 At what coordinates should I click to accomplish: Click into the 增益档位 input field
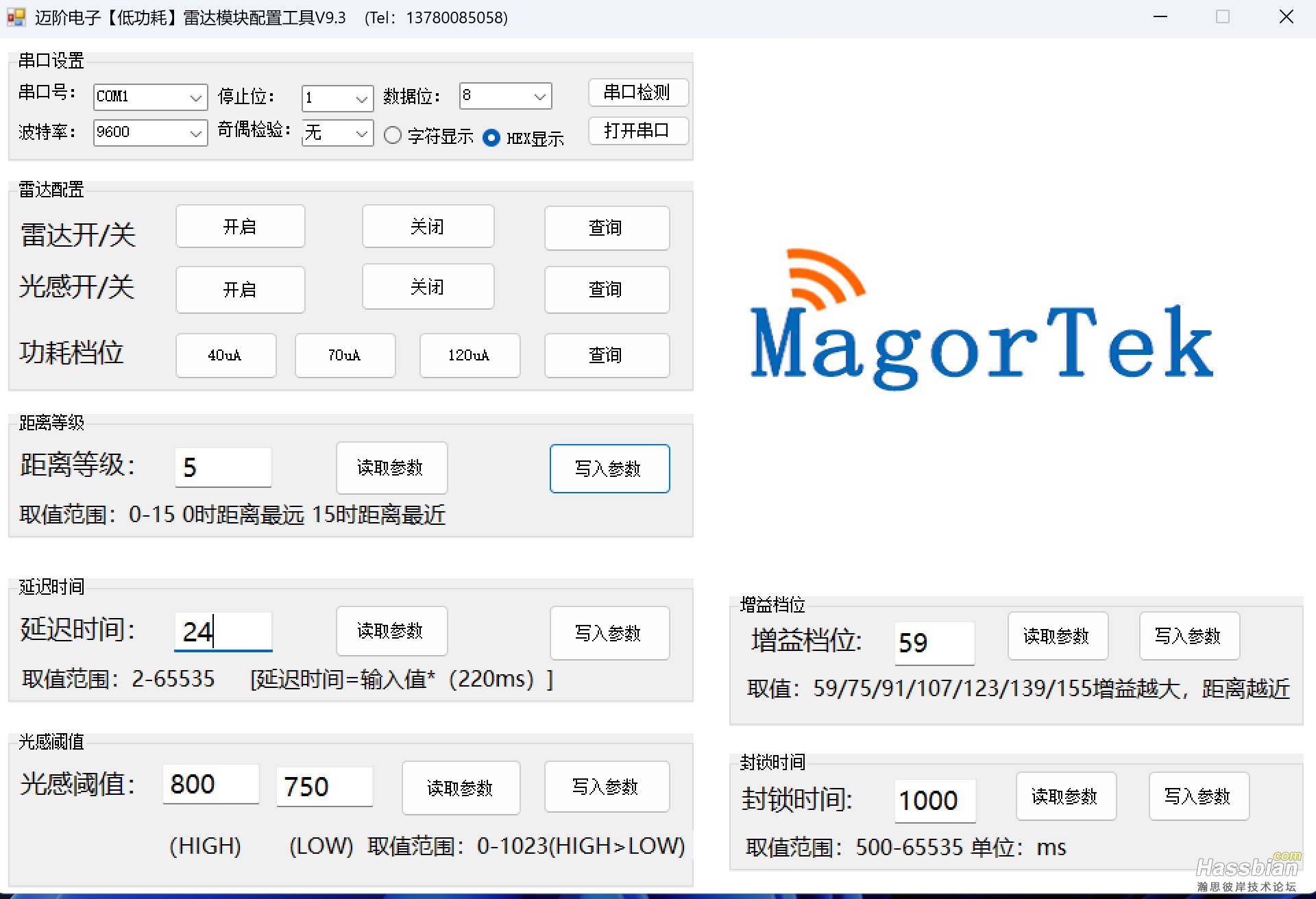click(934, 643)
